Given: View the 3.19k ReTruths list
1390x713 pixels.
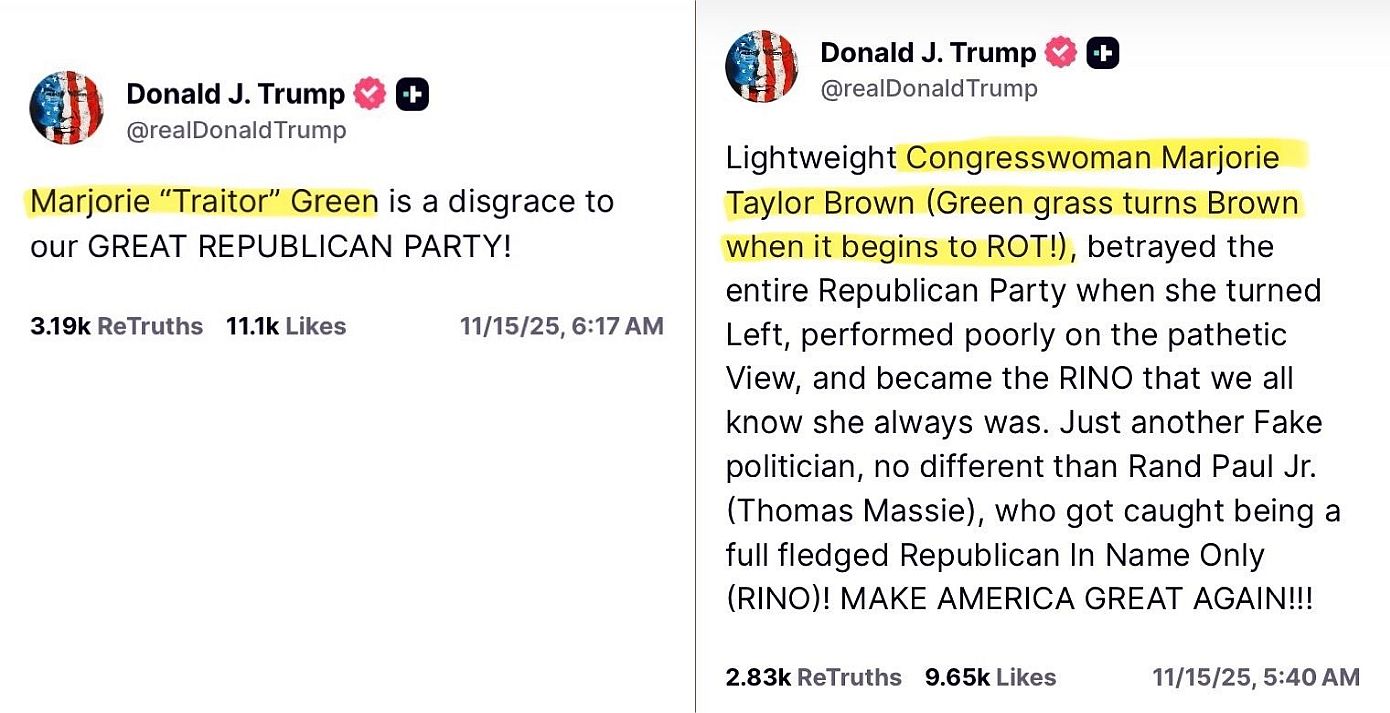Looking at the screenshot, I should point(116,327).
